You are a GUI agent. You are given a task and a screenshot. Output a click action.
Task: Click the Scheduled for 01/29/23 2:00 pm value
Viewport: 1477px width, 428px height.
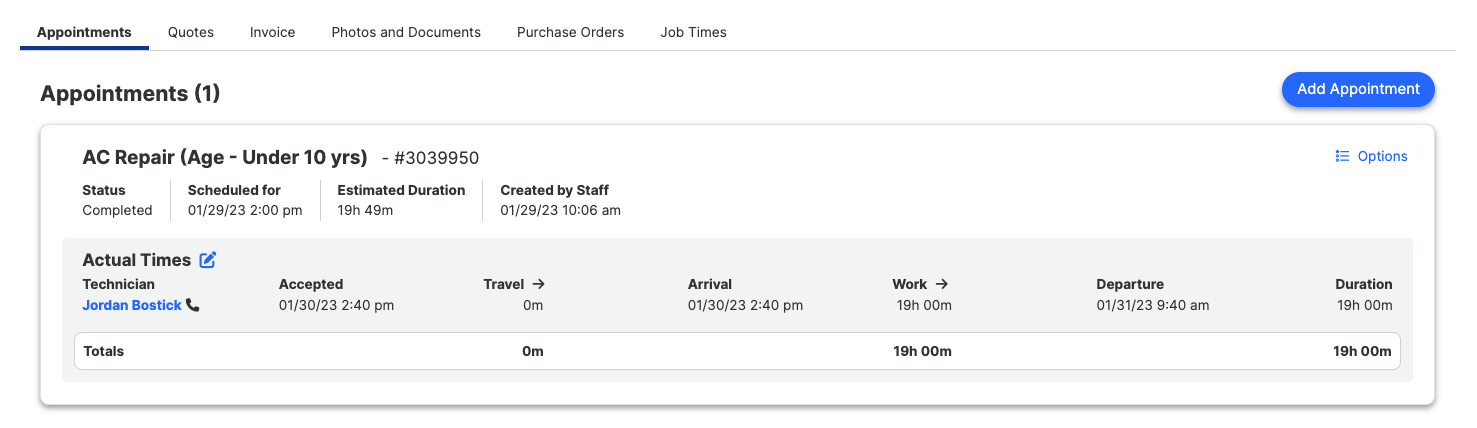[245, 210]
